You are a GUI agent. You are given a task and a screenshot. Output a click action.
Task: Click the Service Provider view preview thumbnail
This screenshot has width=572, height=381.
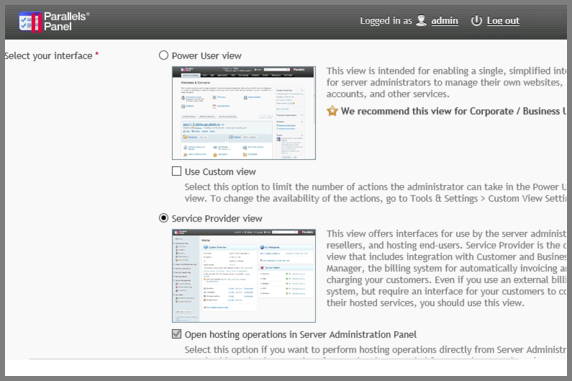click(244, 276)
